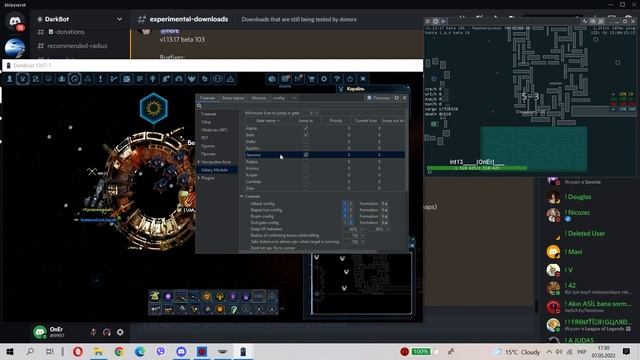Screen dimensions: 640x360
Task: Expand the 'Настройки бота' tree item
Action: pos(199,162)
